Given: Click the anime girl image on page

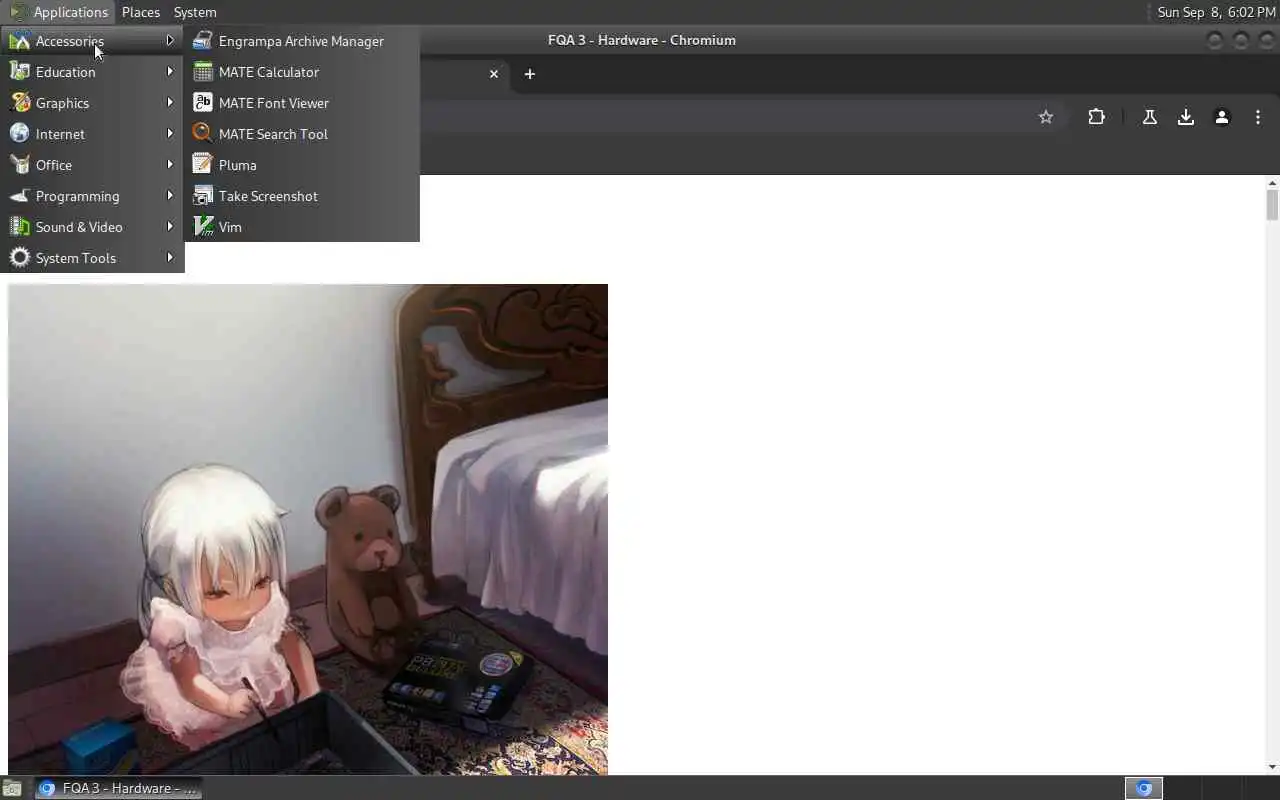Looking at the screenshot, I should click(308, 529).
